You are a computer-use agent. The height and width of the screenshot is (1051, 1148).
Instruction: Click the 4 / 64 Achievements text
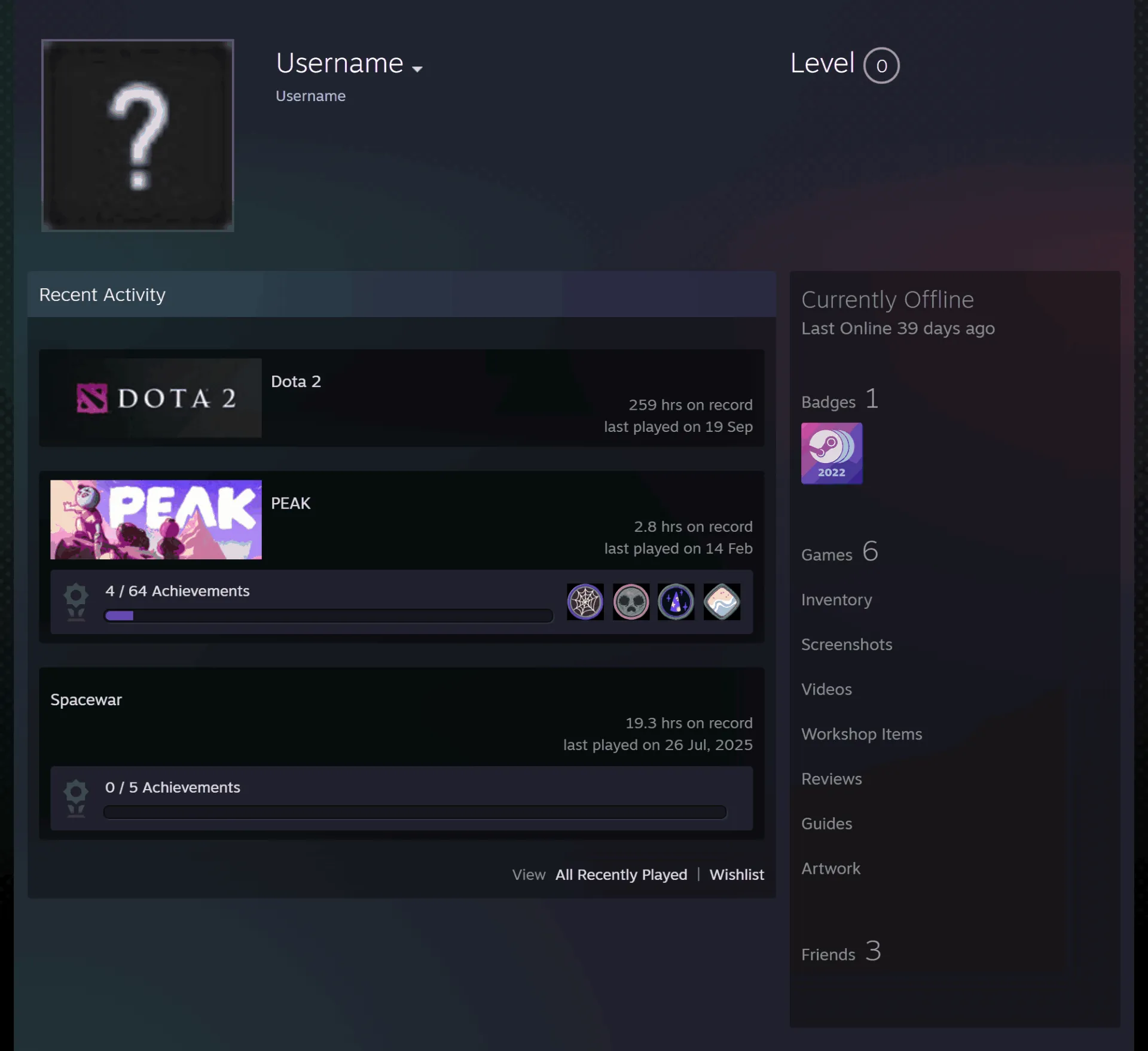coord(177,591)
